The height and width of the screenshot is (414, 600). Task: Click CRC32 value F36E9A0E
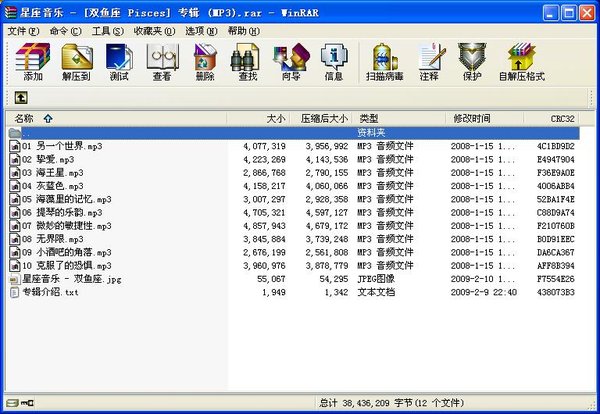[556, 173]
